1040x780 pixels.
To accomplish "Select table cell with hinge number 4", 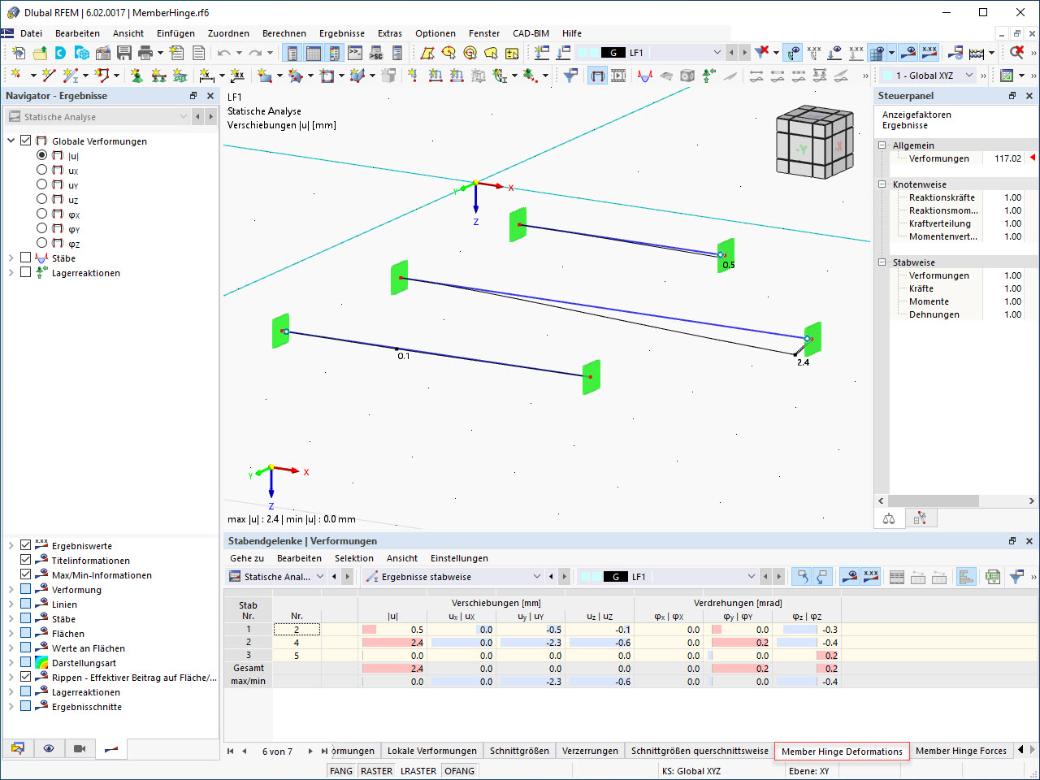I will [x=296, y=643].
